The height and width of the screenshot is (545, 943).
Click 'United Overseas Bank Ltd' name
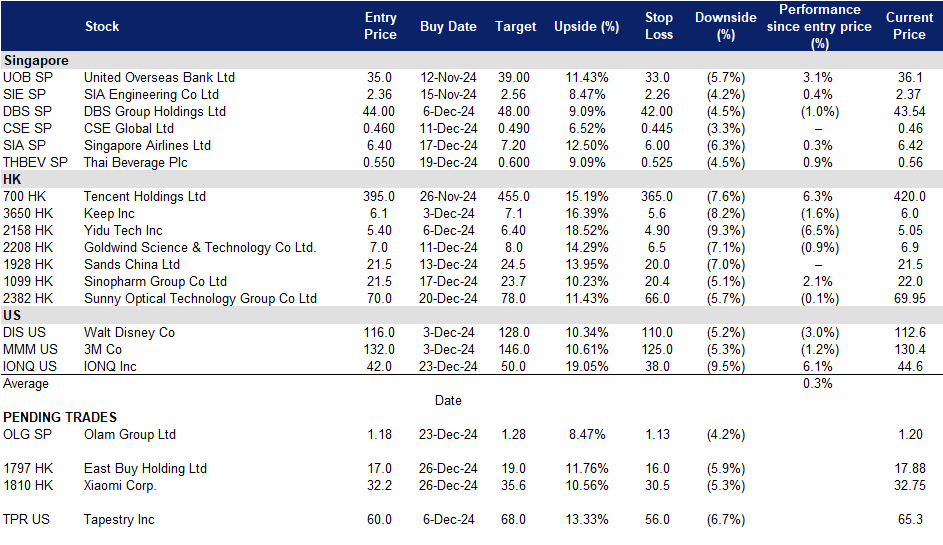(159, 78)
